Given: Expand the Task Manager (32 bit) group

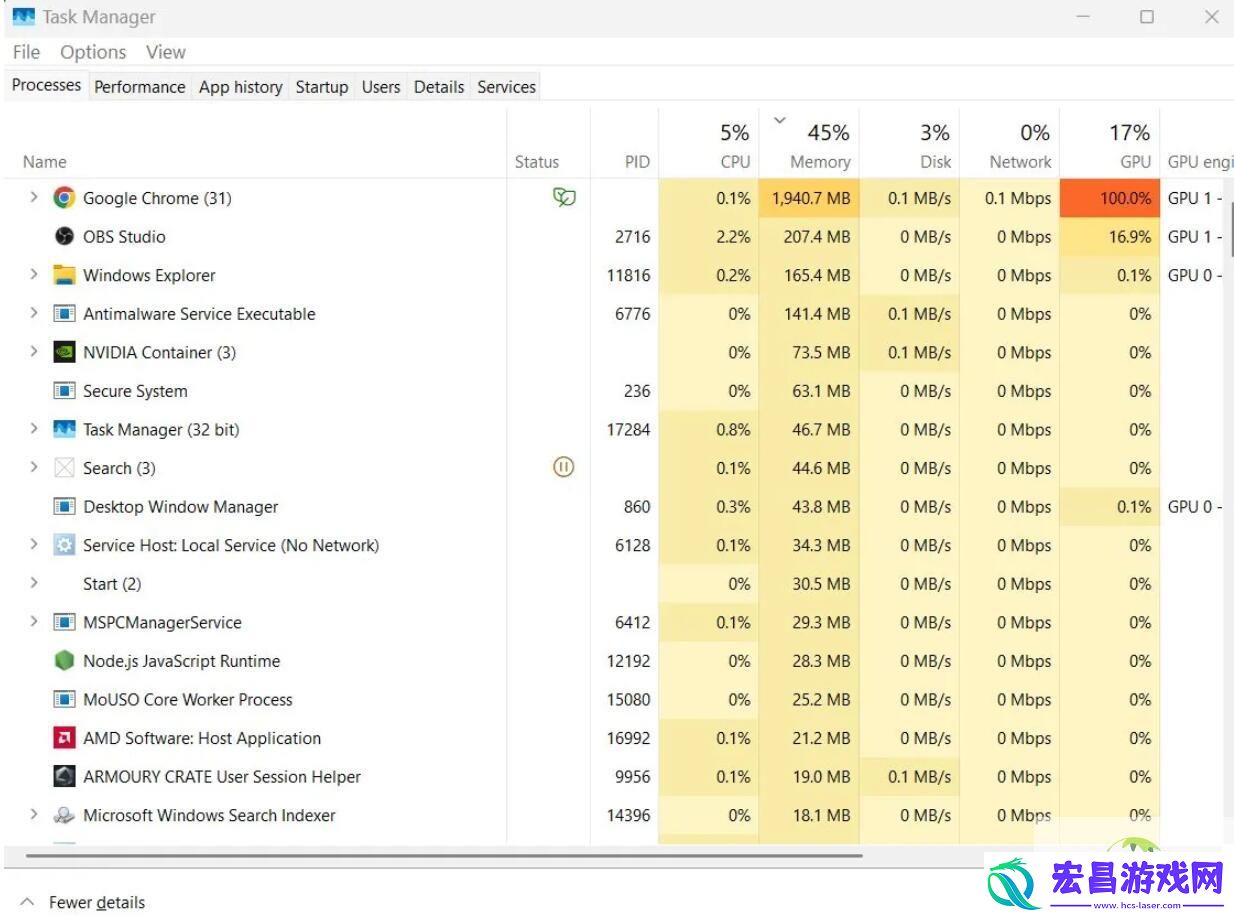Looking at the screenshot, I should [33, 430].
